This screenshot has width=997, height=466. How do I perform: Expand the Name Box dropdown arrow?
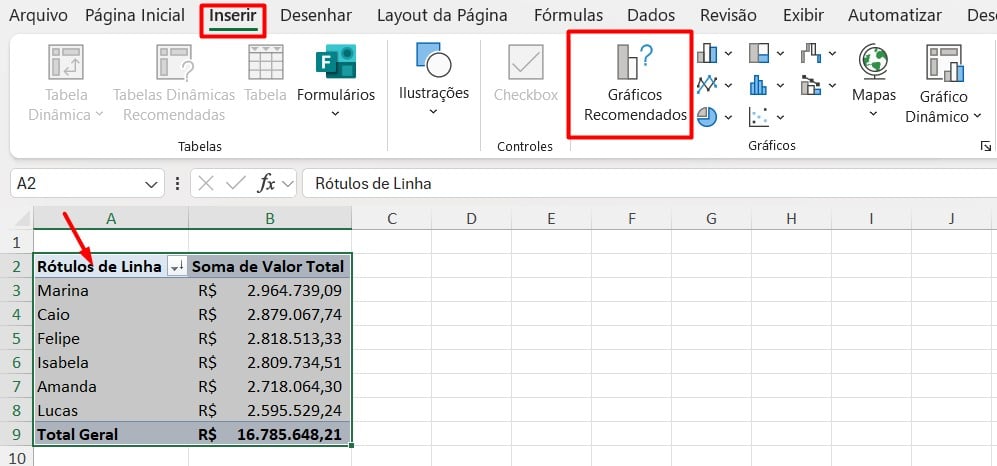(151, 184)
